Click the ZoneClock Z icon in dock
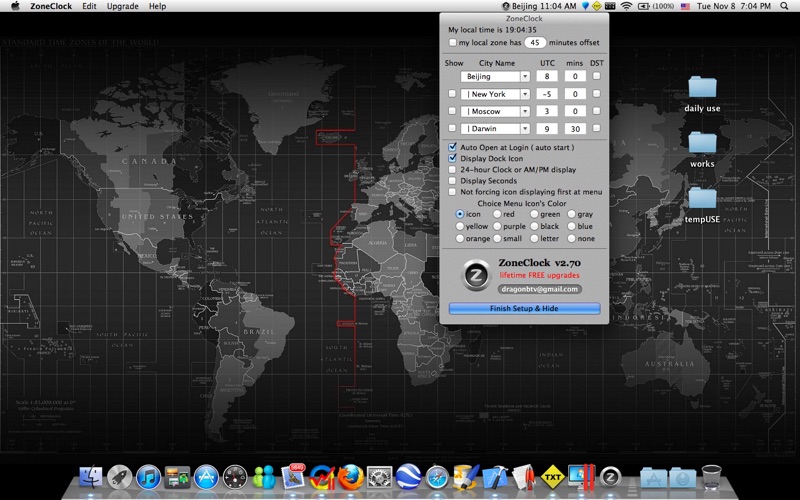The height and width of the screenshot is (500, 800). click(x=610, y=478)
